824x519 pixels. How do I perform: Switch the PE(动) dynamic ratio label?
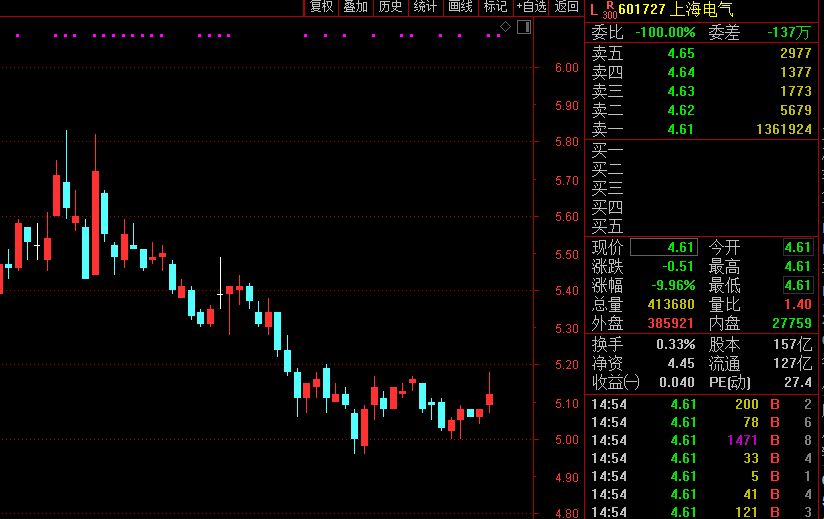(731, 382)
